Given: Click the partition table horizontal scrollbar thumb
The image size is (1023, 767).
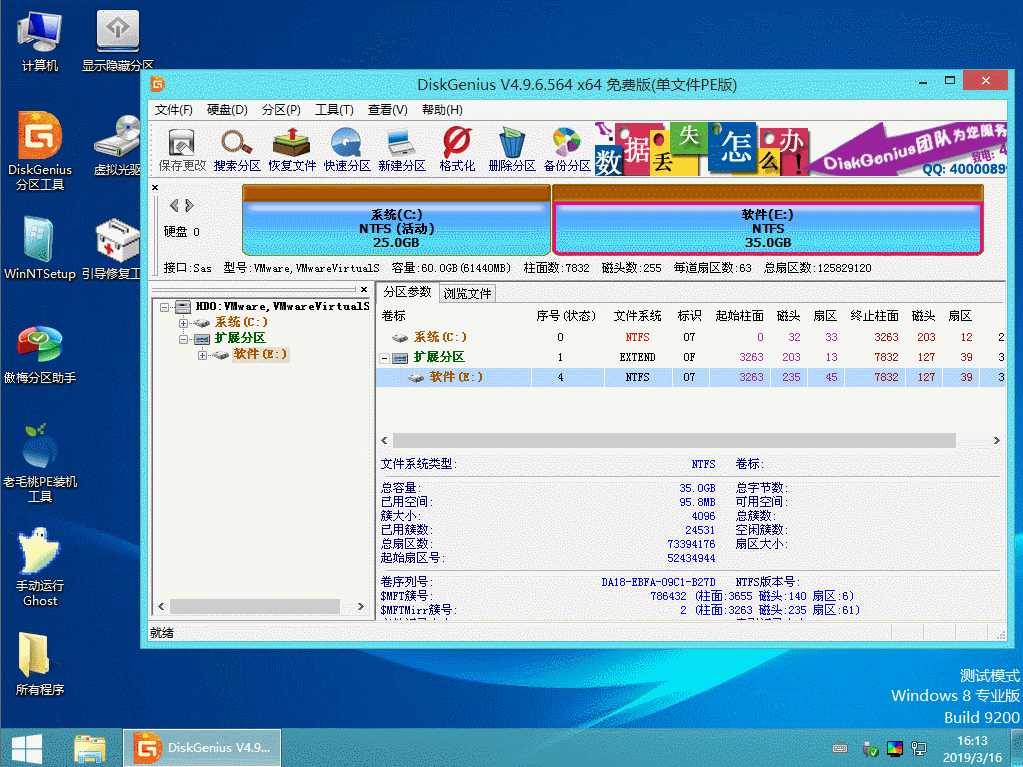Looking at the screenshot, I should point(674,441).
